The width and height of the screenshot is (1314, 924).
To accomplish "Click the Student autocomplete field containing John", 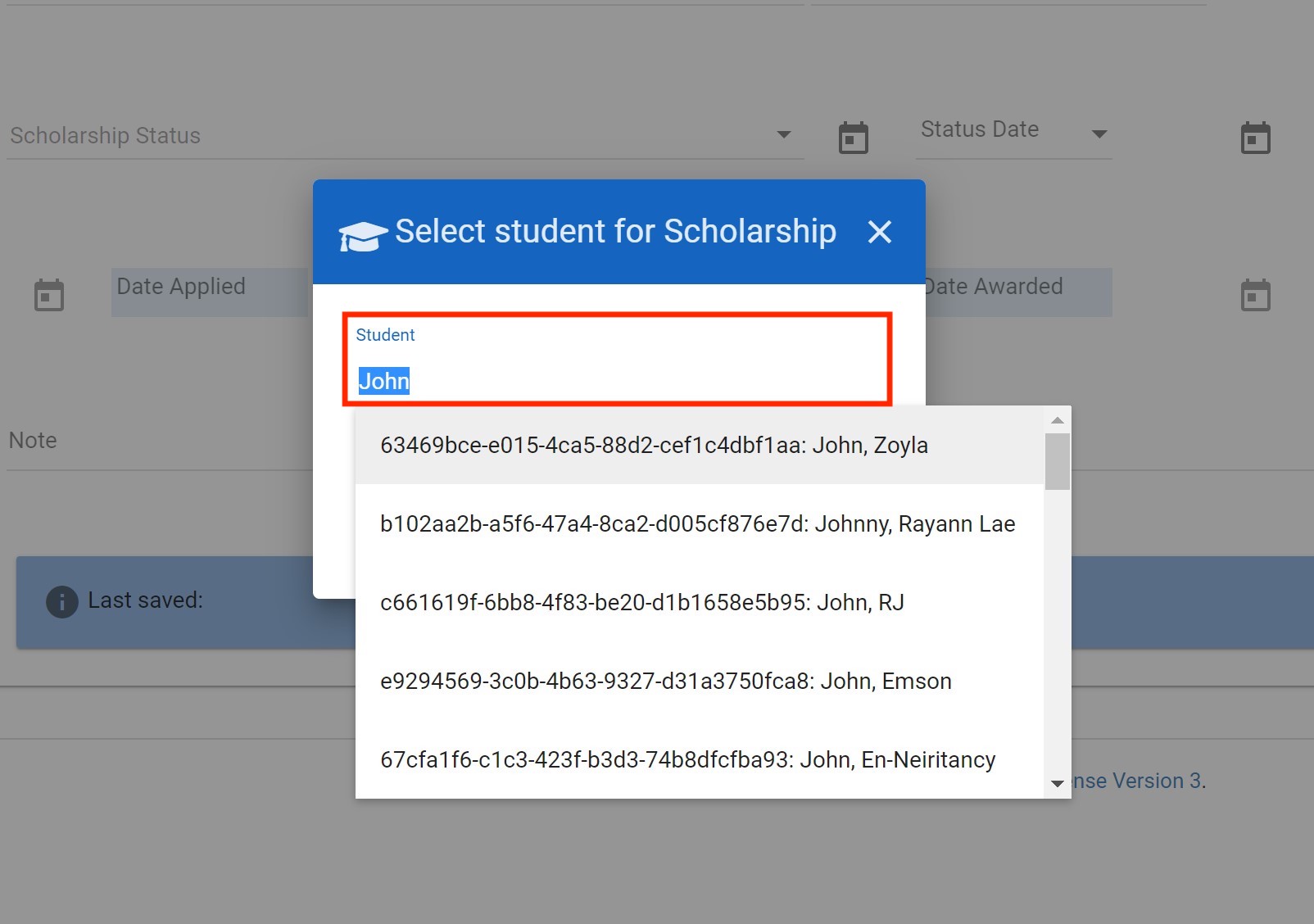I will [616, 380].
